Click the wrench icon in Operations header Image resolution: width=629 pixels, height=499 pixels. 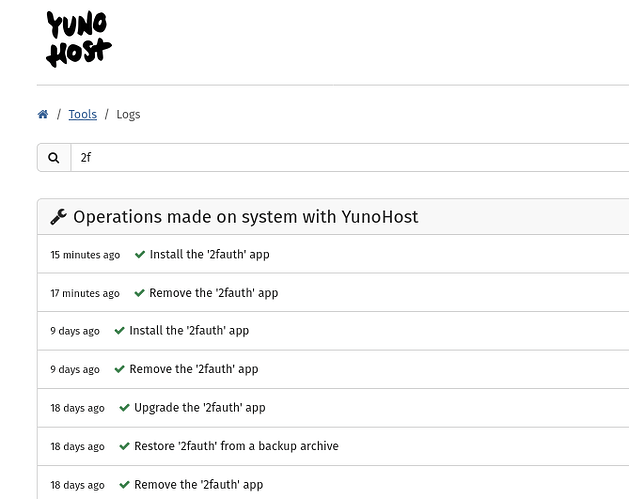(x=59, y=217)
